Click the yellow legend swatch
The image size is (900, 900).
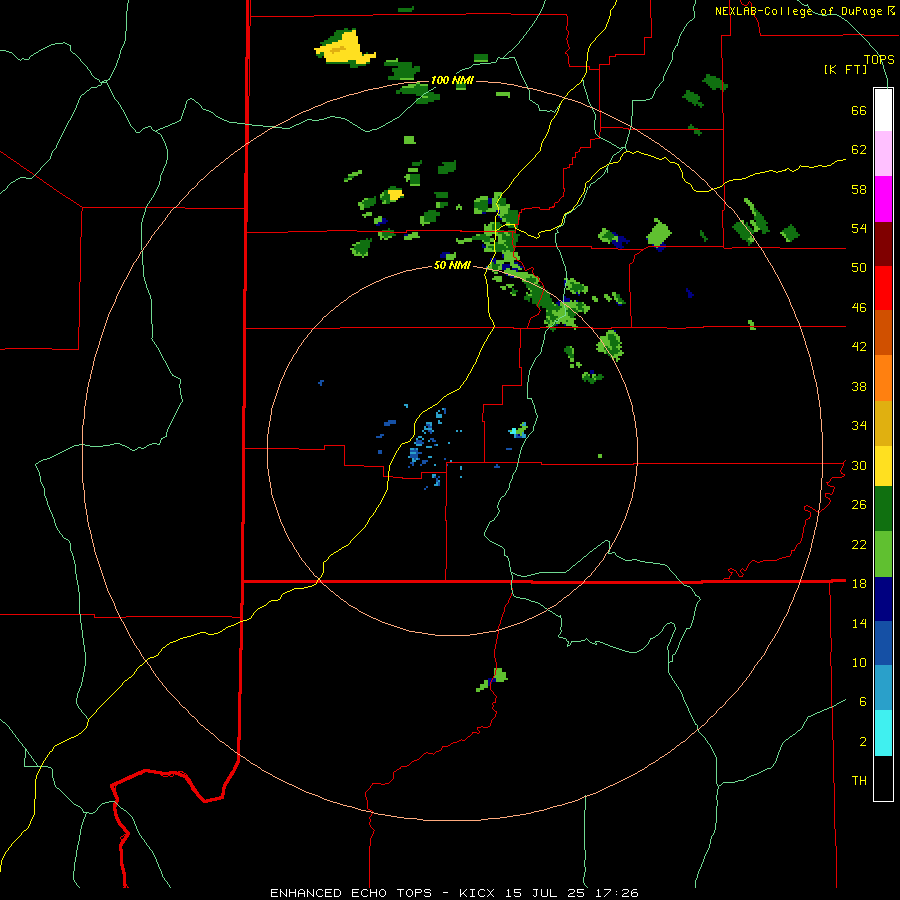(883, 466)
